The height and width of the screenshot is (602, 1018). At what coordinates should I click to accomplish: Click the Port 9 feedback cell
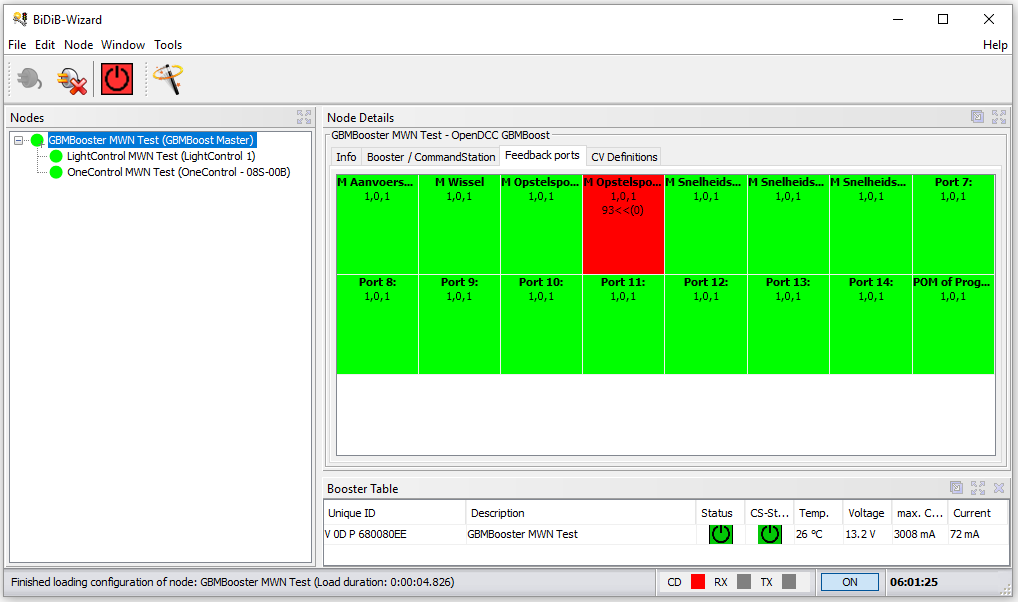(460, 324)
